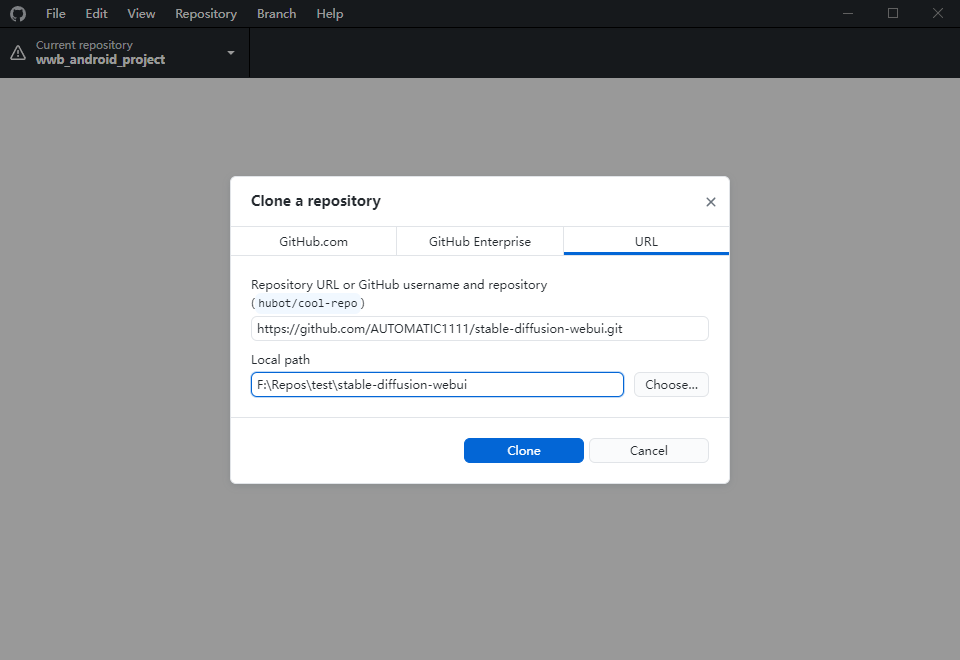This screenshot has width=960, height=660.
Task: Click the Cancel button
Action: [x=648, y=450]
